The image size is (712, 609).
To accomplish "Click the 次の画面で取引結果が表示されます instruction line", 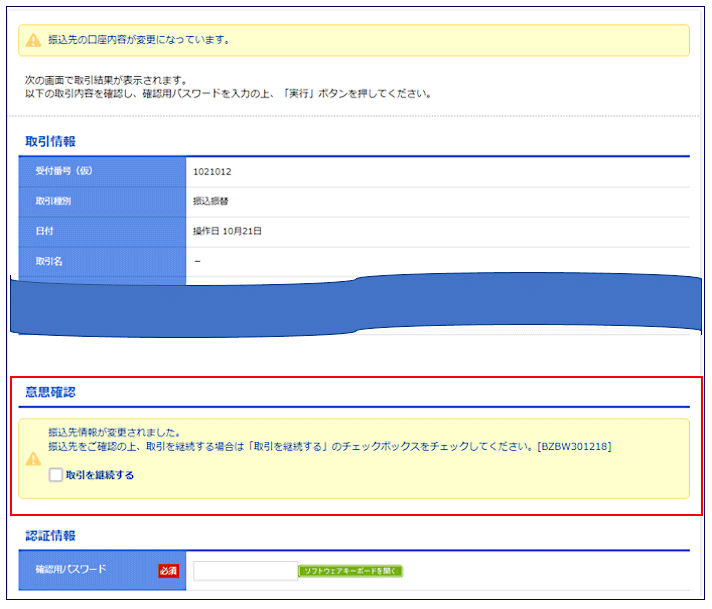I will [106, 80].
